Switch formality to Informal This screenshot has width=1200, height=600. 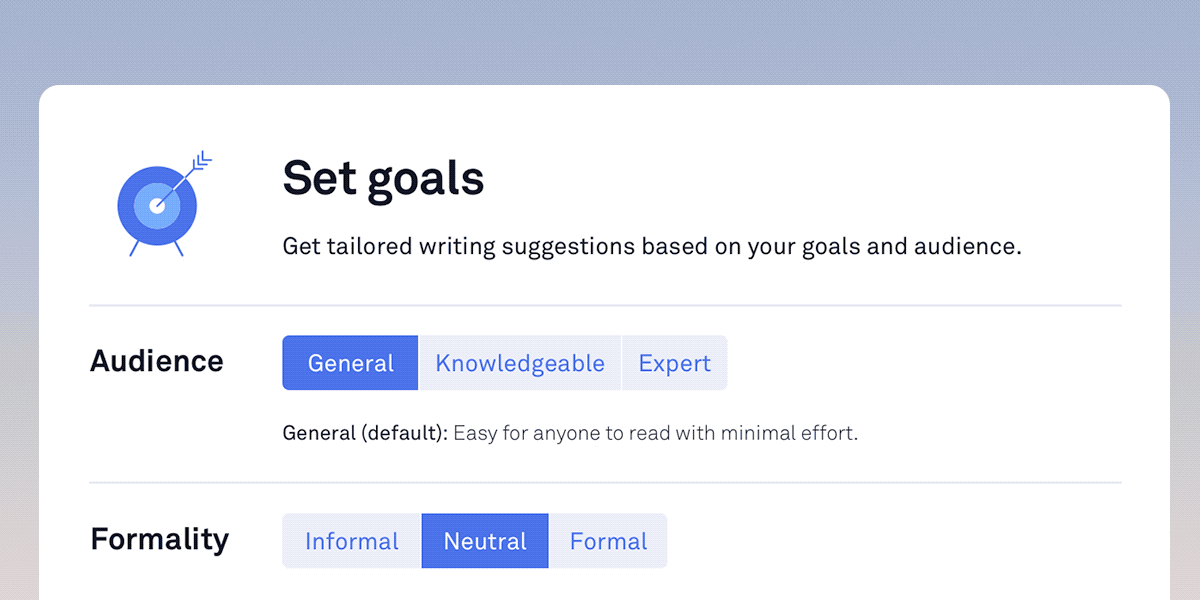(x=352, y=541)
